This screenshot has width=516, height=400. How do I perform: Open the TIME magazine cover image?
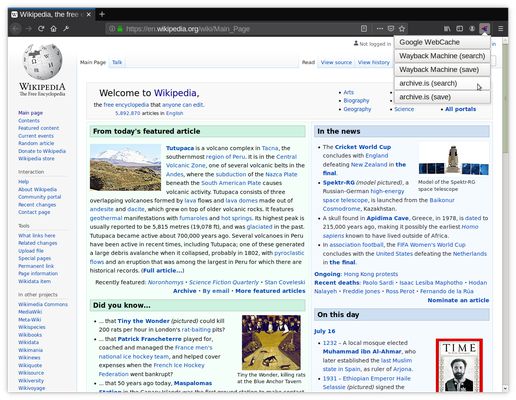459,365
